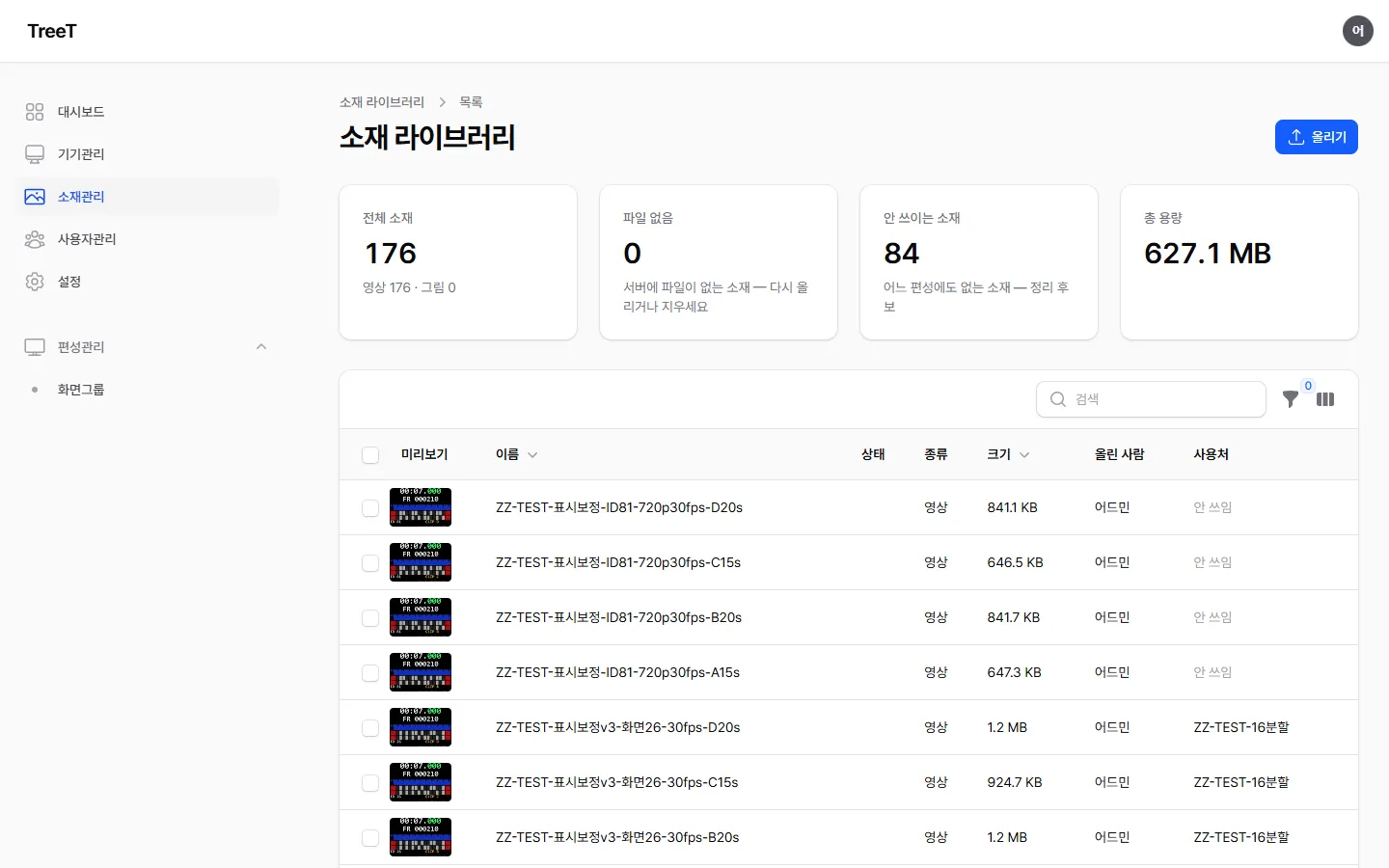Click the 총 용량 627.1 MB card
The width and height of the screenshot is (1389, 868).
point(1239,262)
